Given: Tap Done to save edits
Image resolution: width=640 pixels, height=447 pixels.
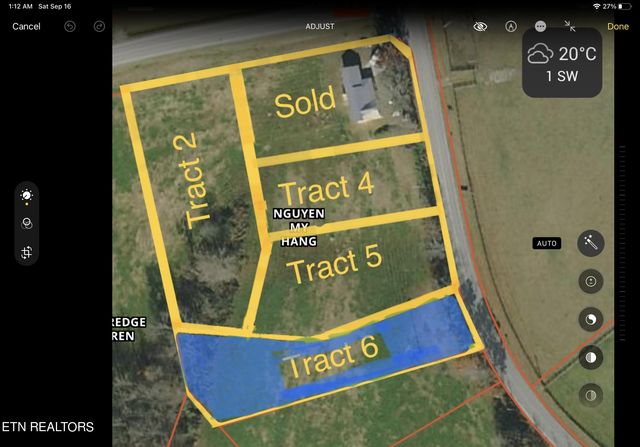Looking at the screenshot, I should tap(617, 26).
